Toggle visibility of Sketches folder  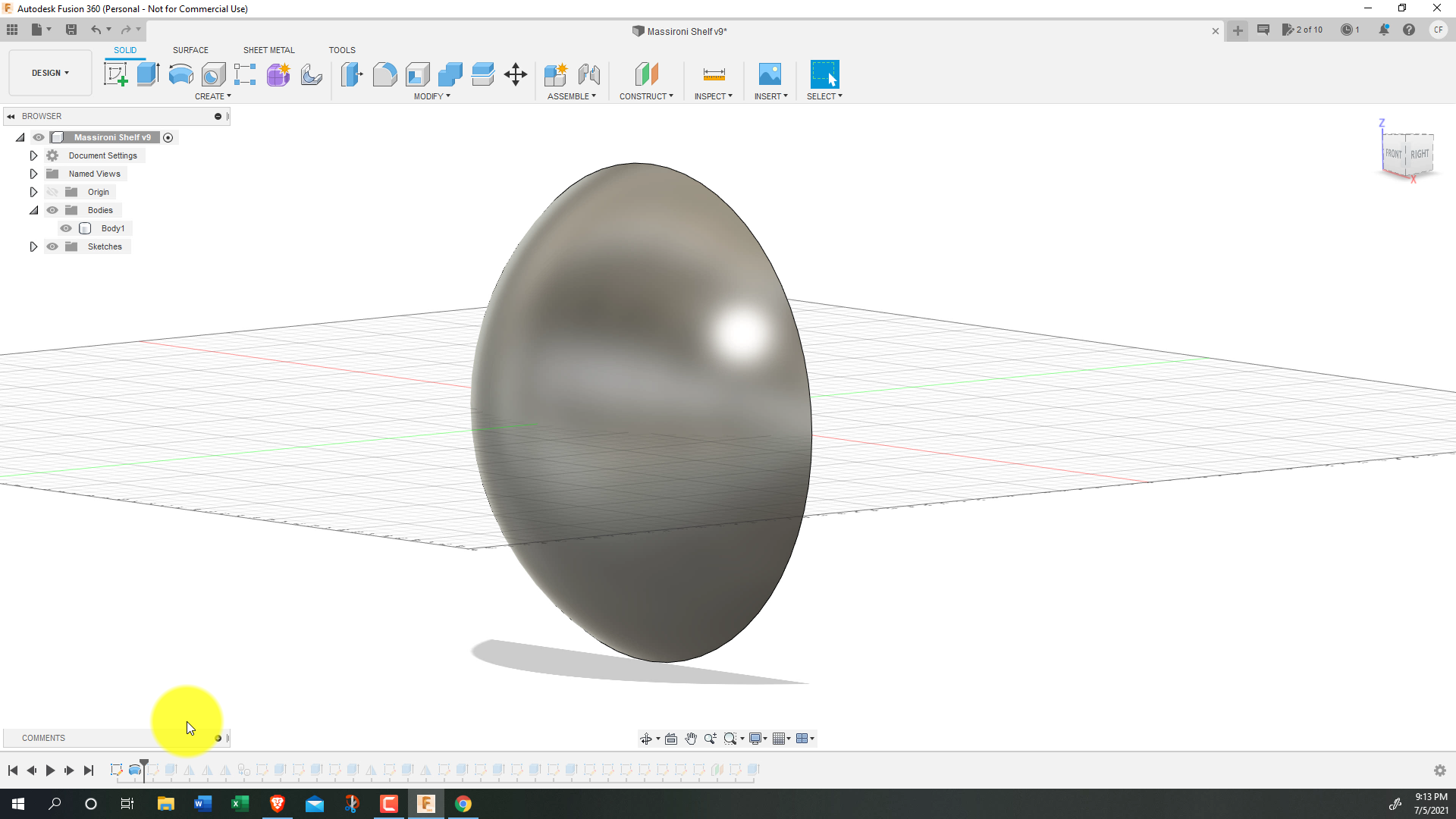pos(52,246)
